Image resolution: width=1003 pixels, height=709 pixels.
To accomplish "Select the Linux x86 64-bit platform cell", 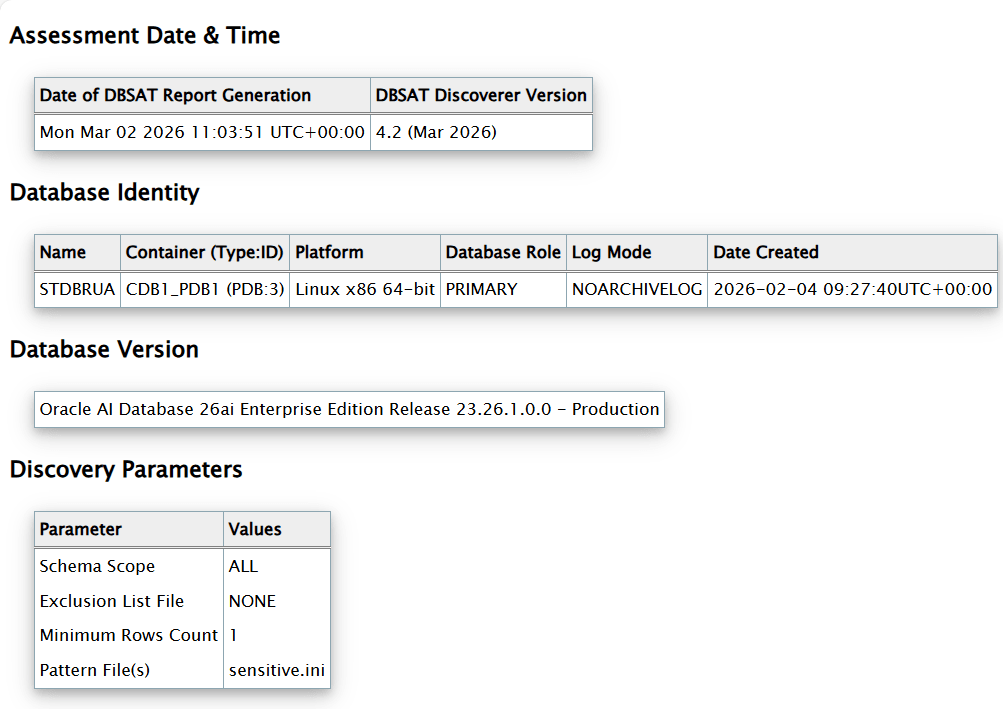I will tap(365, 289).
